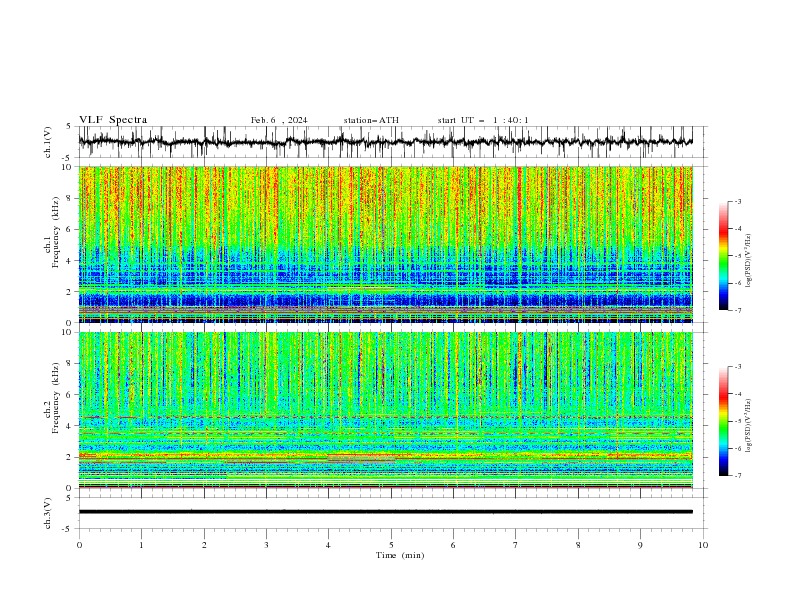Click the ch.3 flat black waveform line
The image size is (792, 612).
(x=385, y=512)
